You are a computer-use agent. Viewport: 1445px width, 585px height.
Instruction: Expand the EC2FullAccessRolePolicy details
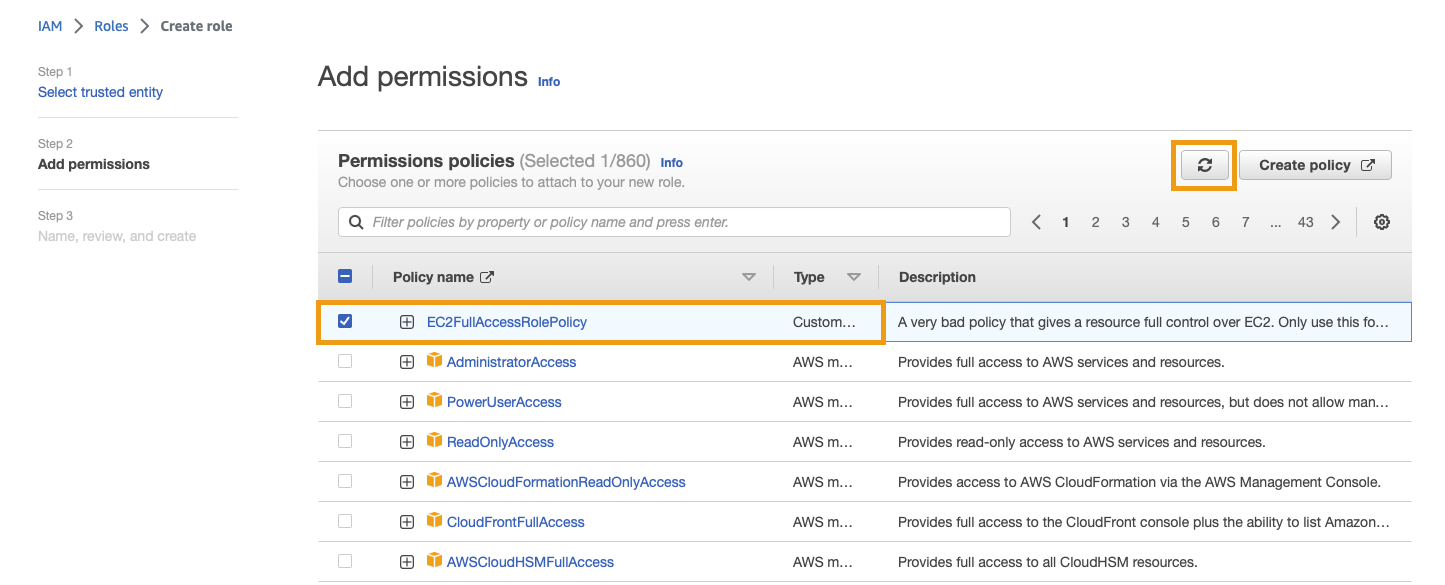click(407, 322)
